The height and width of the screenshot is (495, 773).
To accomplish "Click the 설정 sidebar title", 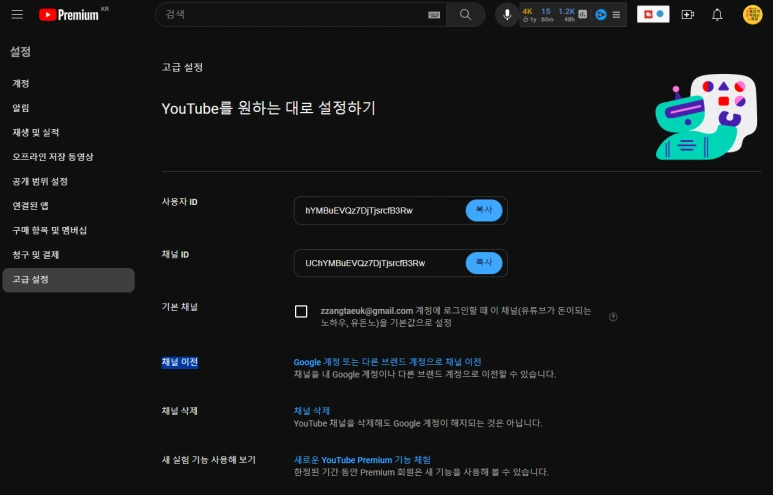I will (21, 52).
